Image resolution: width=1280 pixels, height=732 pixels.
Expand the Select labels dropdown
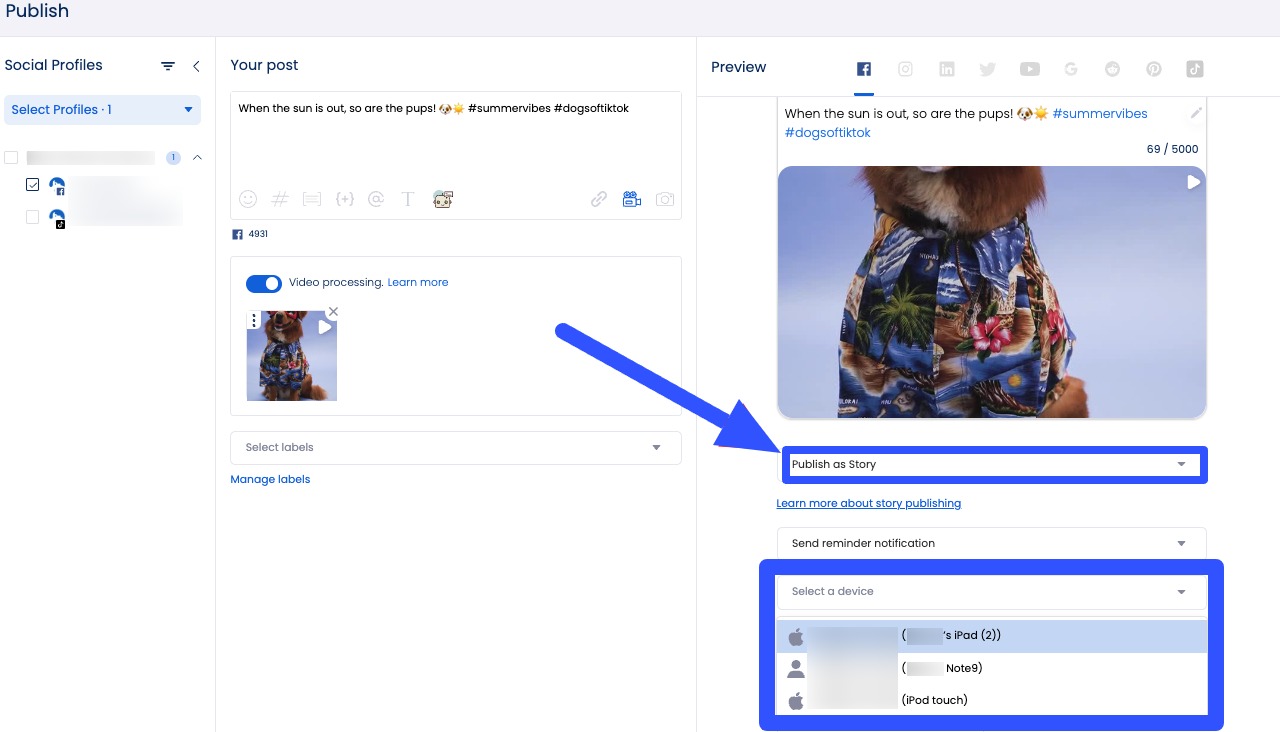click(x=455, y=447)
